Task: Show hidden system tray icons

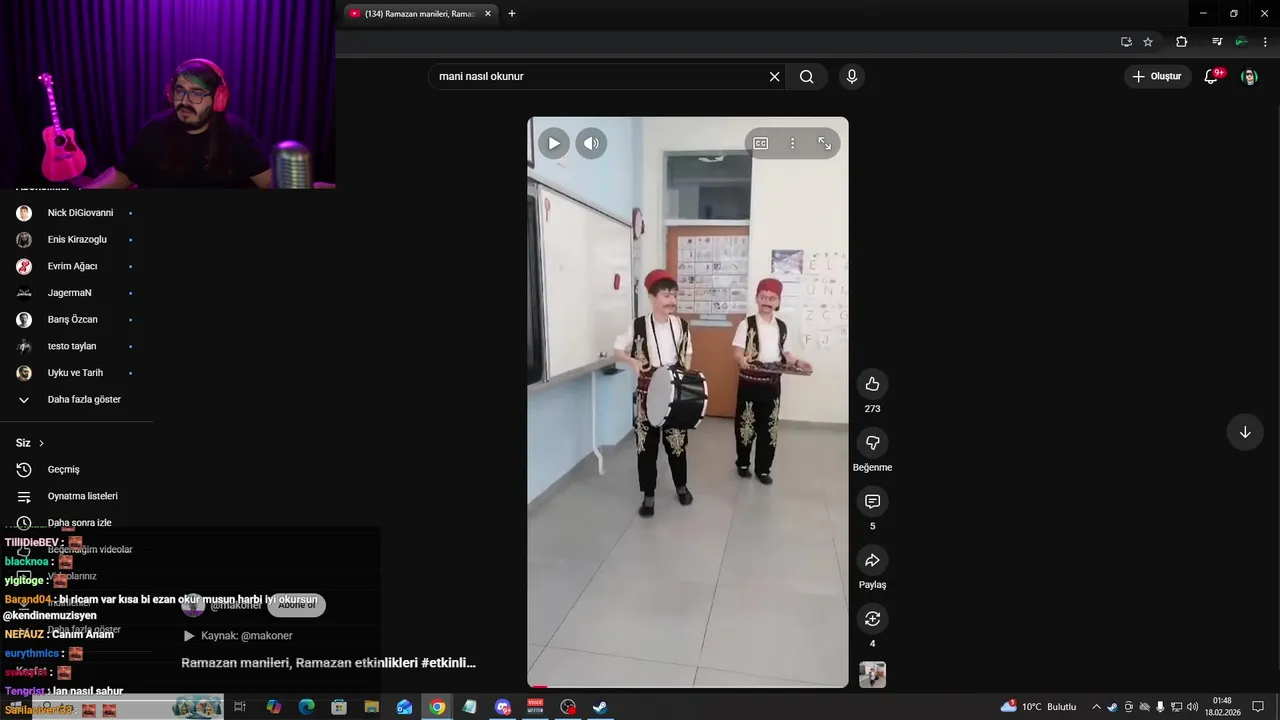Action: 1096,707
